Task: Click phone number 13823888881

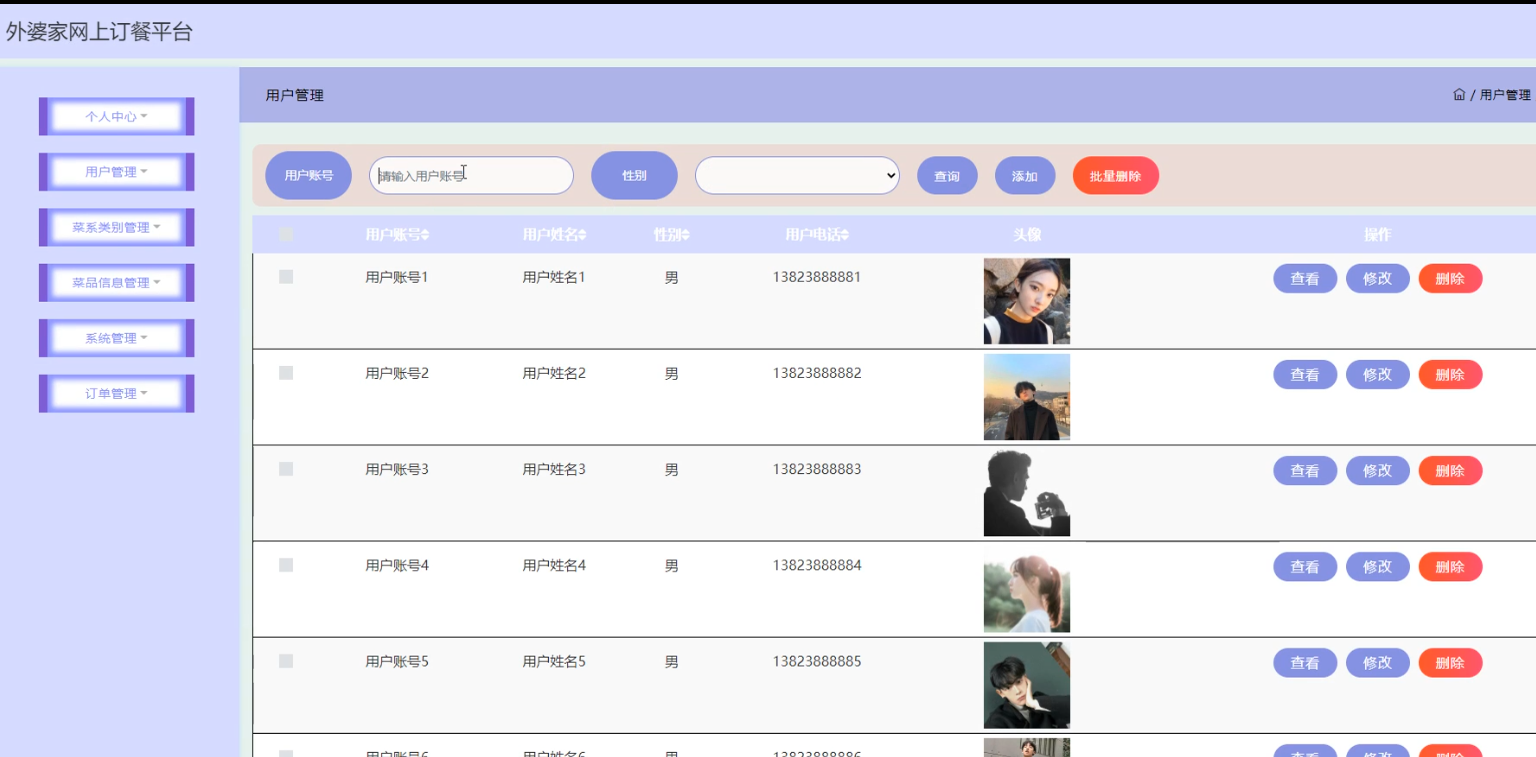Action: (x=817, y=277)
